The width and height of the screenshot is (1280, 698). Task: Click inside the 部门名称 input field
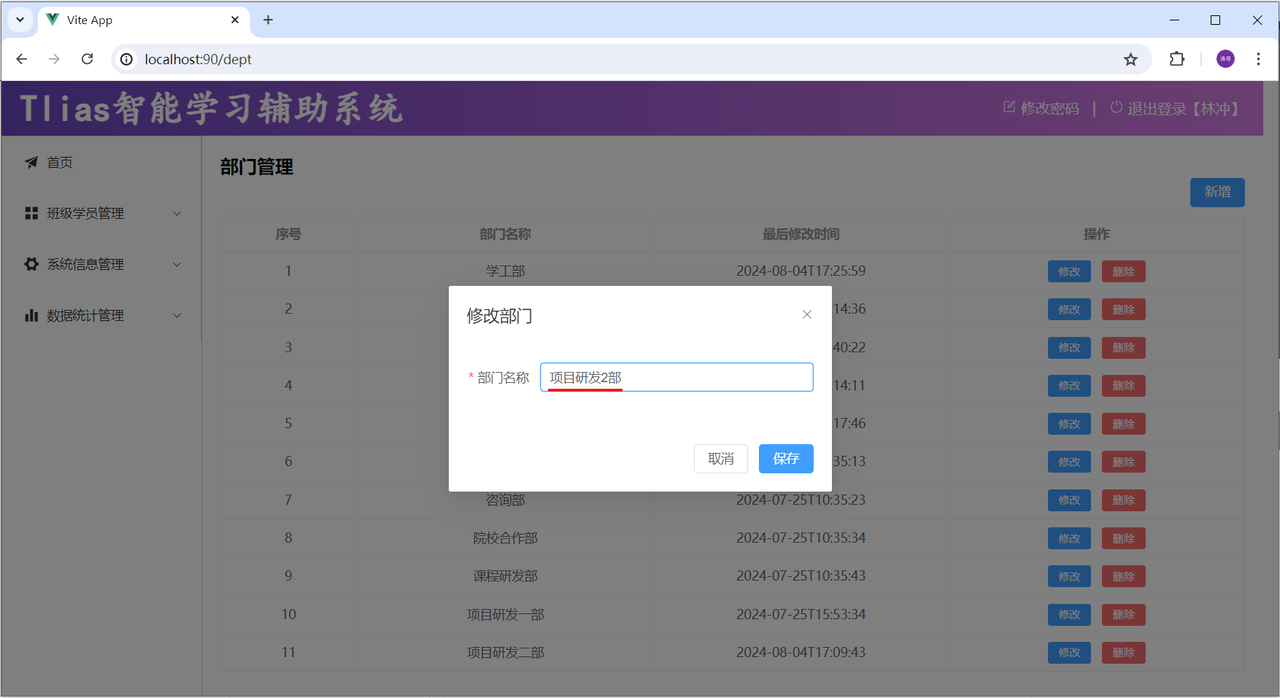click(676, 377)
